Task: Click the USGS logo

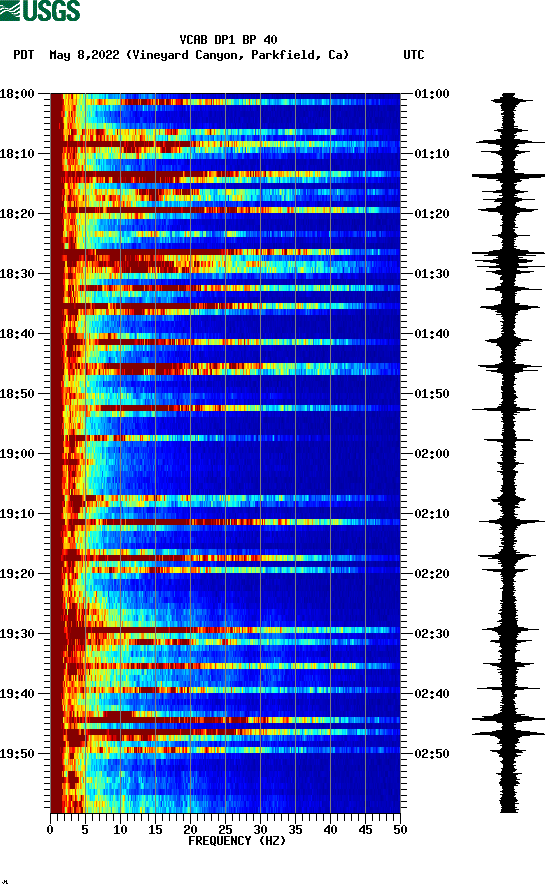Action: 40,10
